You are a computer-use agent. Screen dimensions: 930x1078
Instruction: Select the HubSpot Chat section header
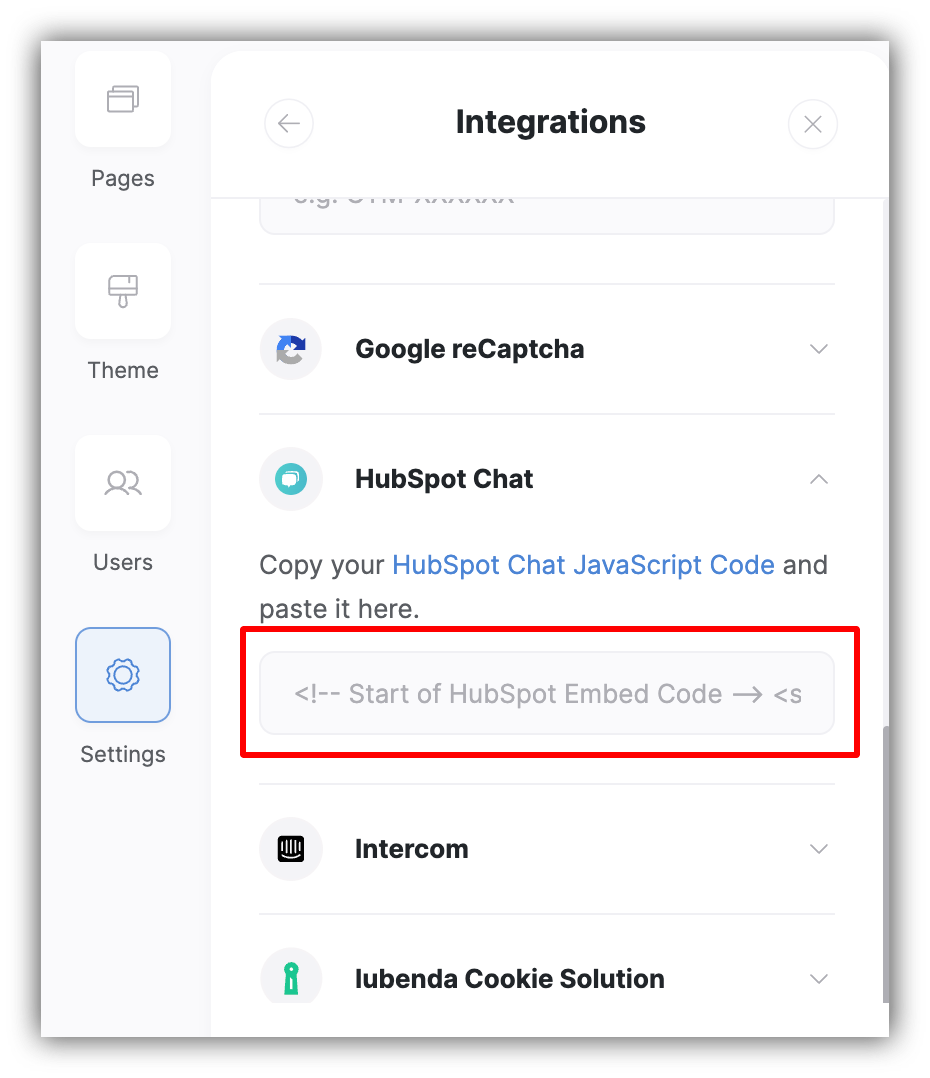pos(443,479)
